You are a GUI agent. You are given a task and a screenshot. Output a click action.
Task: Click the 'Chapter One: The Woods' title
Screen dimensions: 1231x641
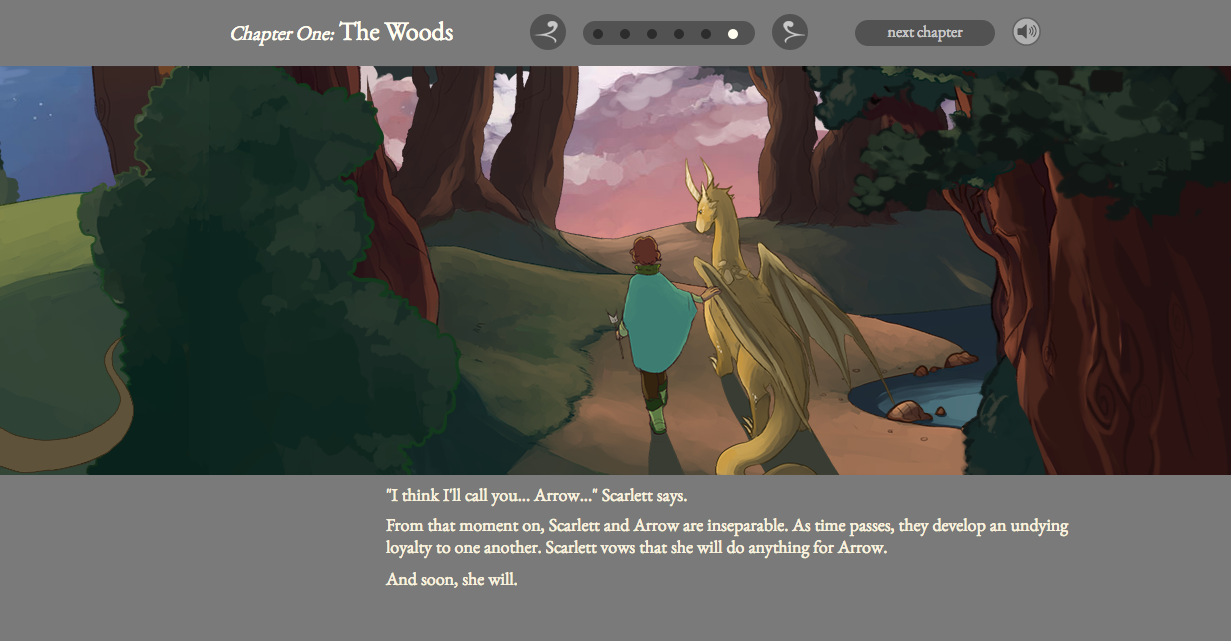(x=342, y=32)
